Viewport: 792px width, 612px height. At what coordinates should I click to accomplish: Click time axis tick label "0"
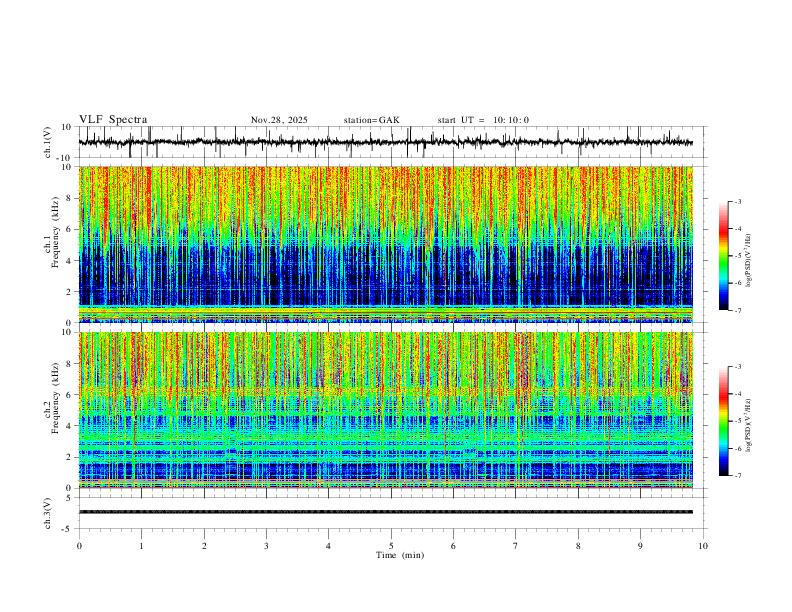pyautogui.click(x=79, y=546)
